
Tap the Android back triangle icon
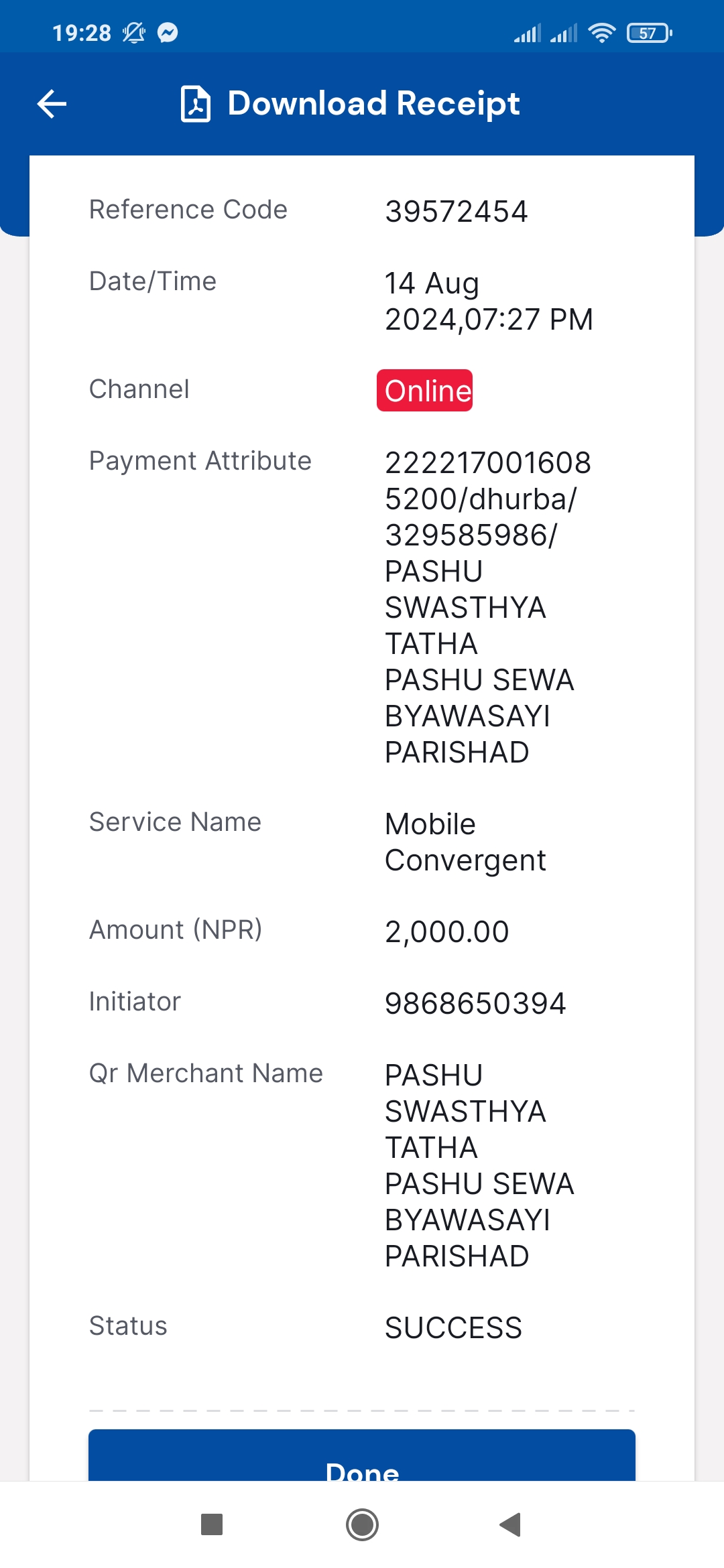tap(511, 1524)
